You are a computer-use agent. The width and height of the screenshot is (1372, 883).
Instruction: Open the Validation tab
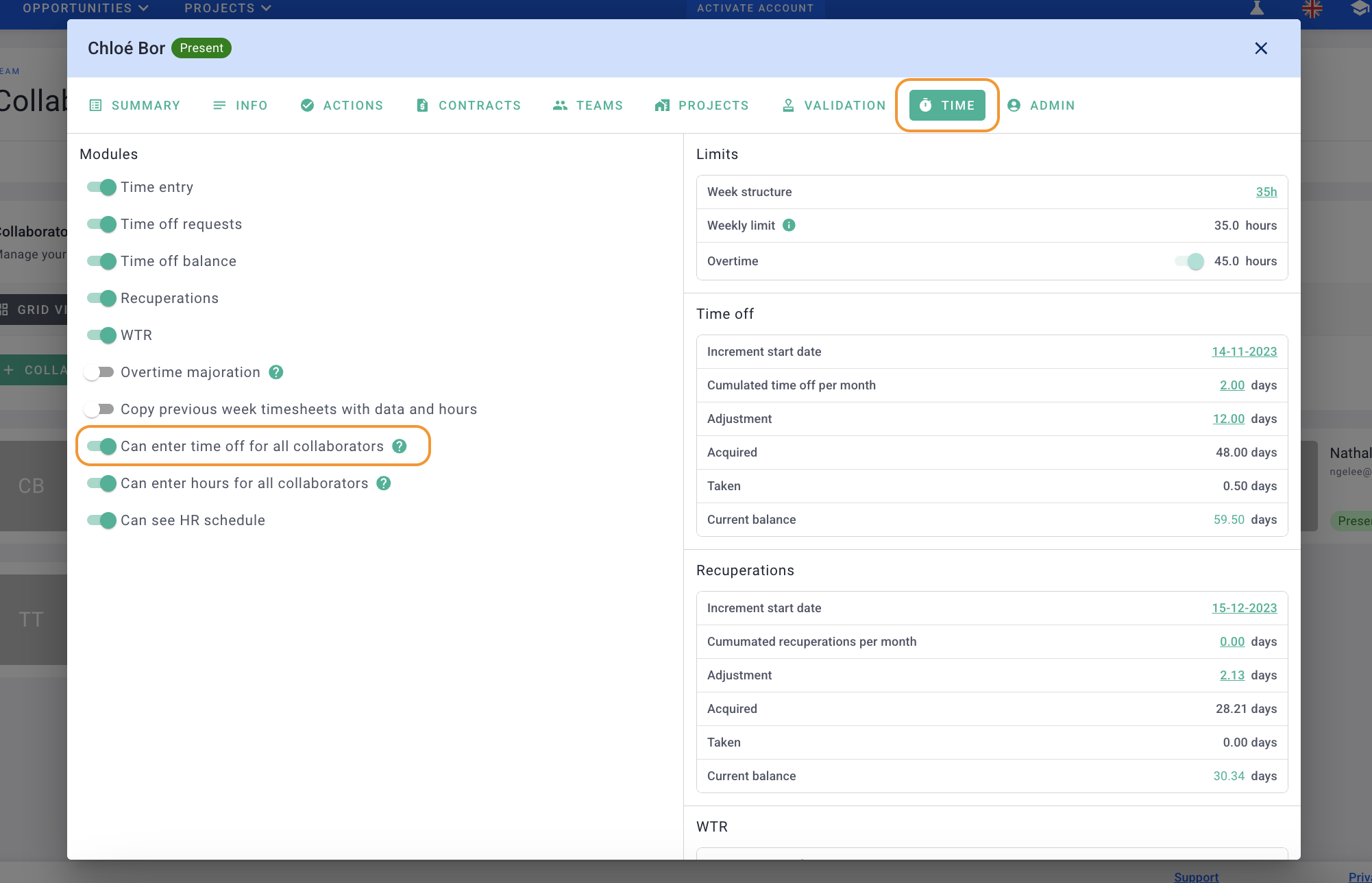click(x=834, y=106)
